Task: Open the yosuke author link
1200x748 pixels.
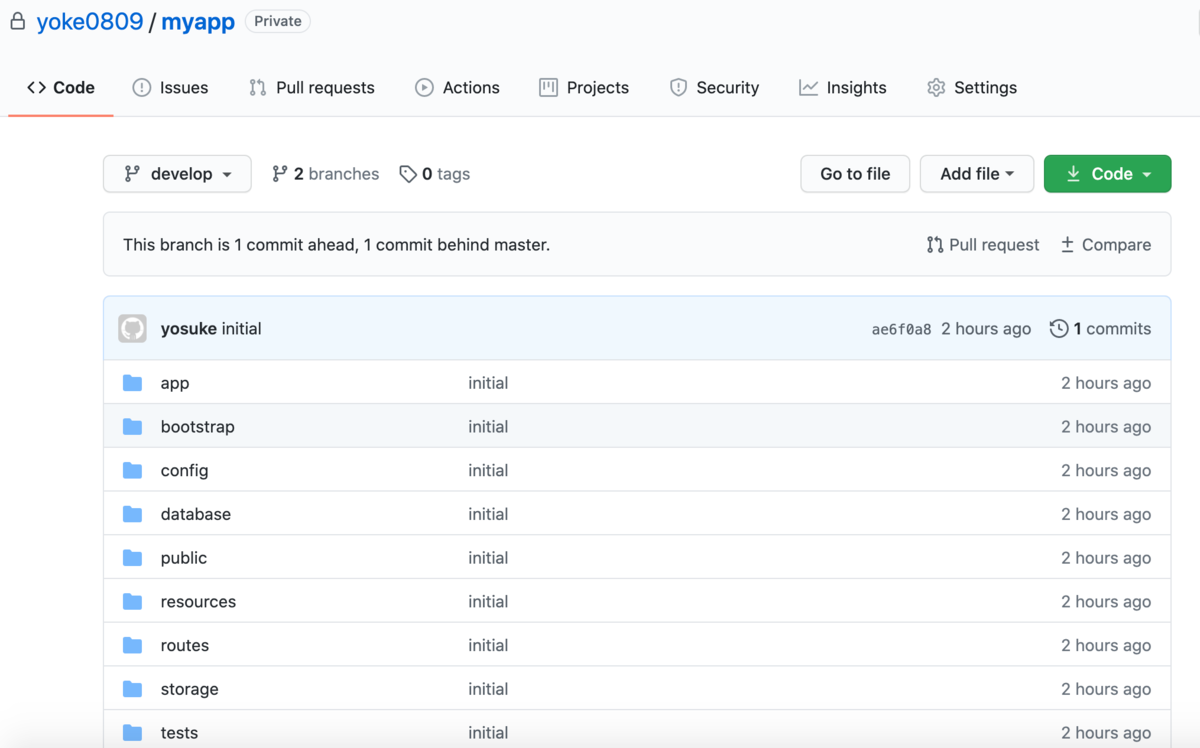Action: point(189,329)
